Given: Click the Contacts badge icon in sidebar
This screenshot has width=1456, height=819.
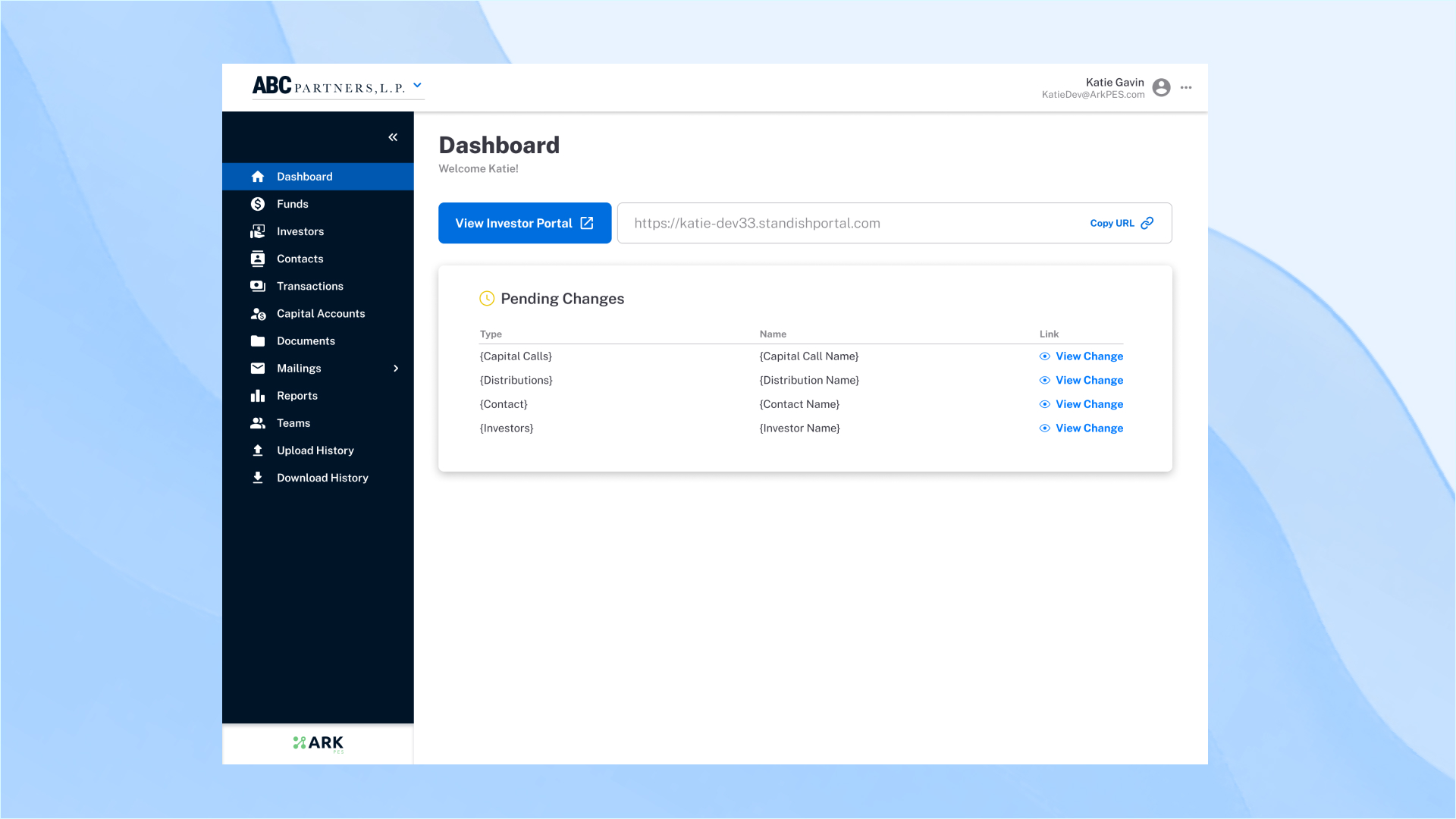Looking at the screenshot, I should 258,259.
